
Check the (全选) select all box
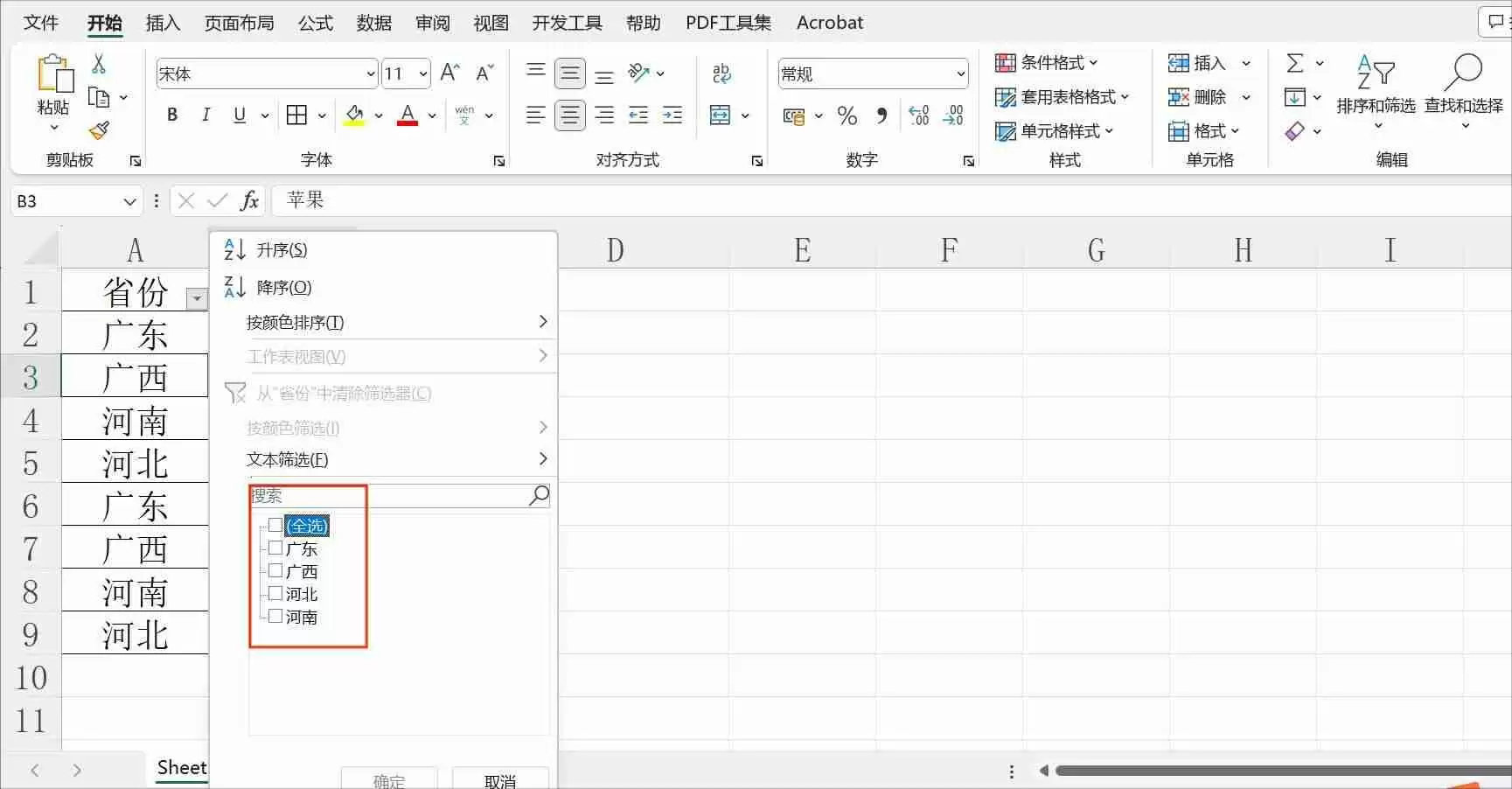pyautogui.click(x=275, y=525)
